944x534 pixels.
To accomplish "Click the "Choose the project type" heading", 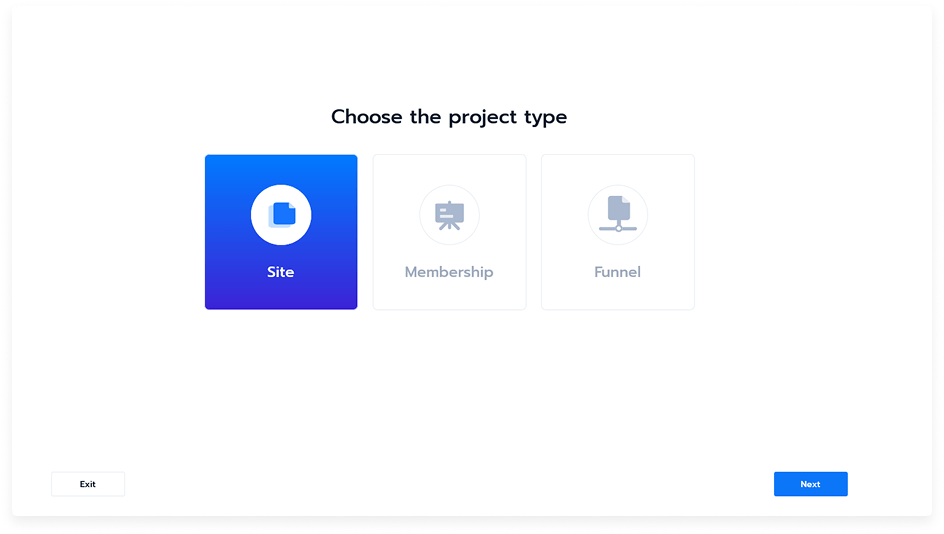I will pyautogui.click(x=449, y=117).
